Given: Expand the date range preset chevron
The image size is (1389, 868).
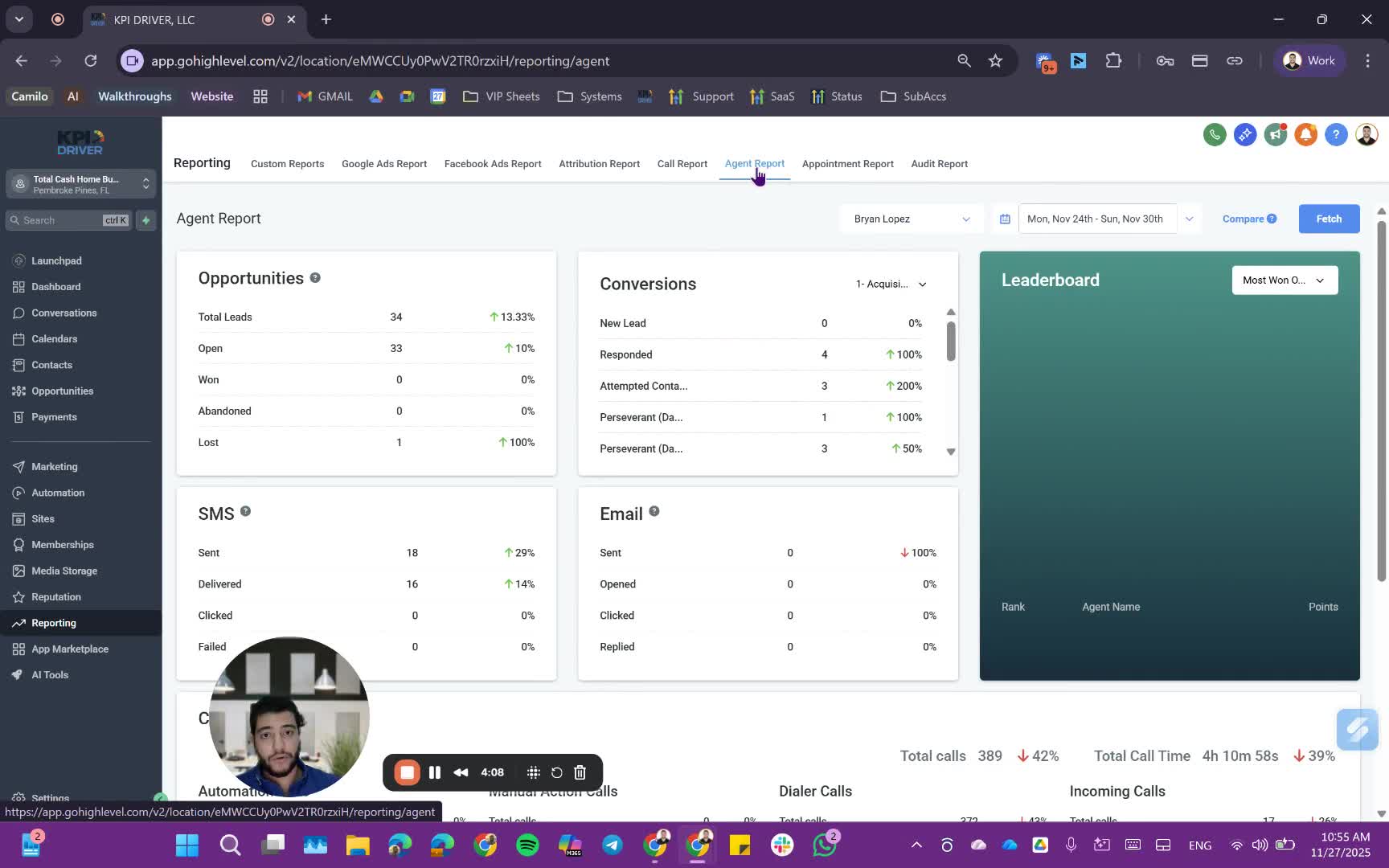Looking at the screenshot, I should coord(1189,219).
